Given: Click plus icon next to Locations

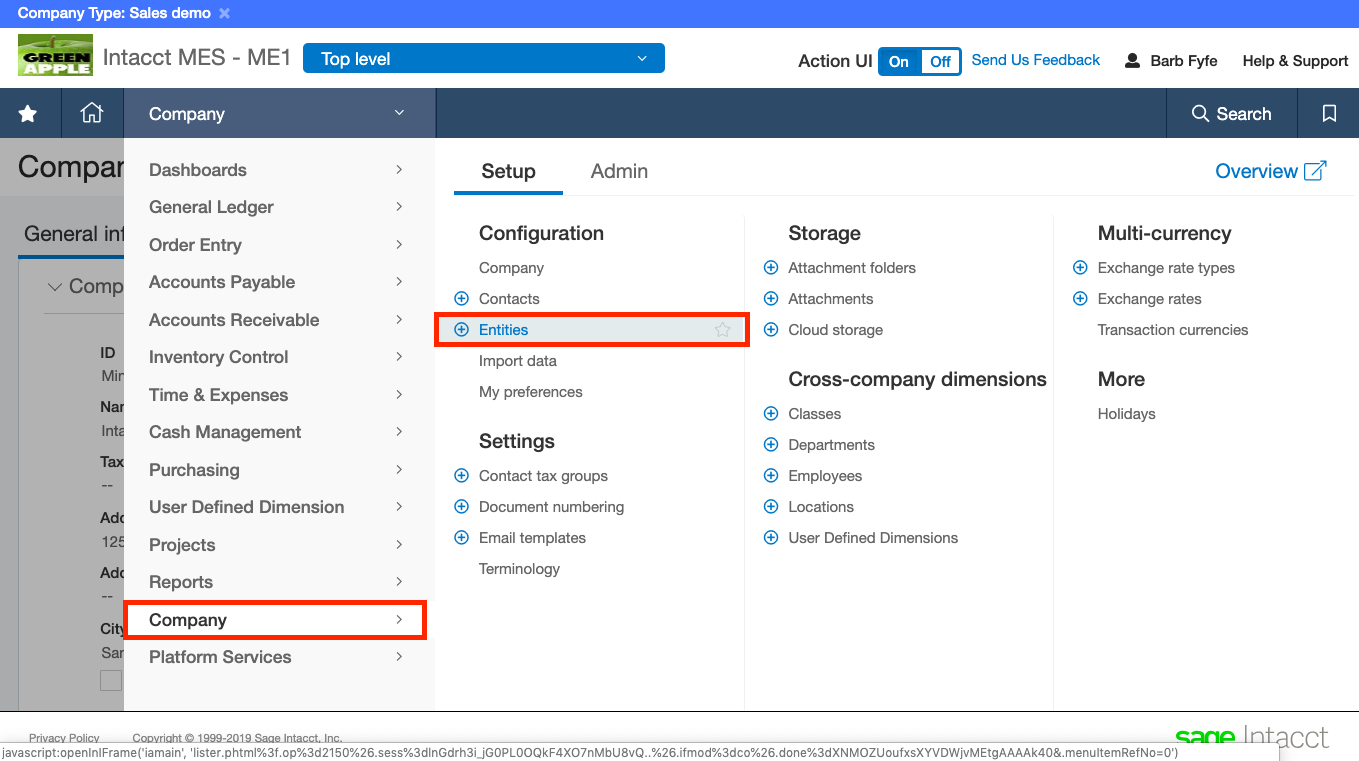Looking at the screenshot, I should point(771,507).
